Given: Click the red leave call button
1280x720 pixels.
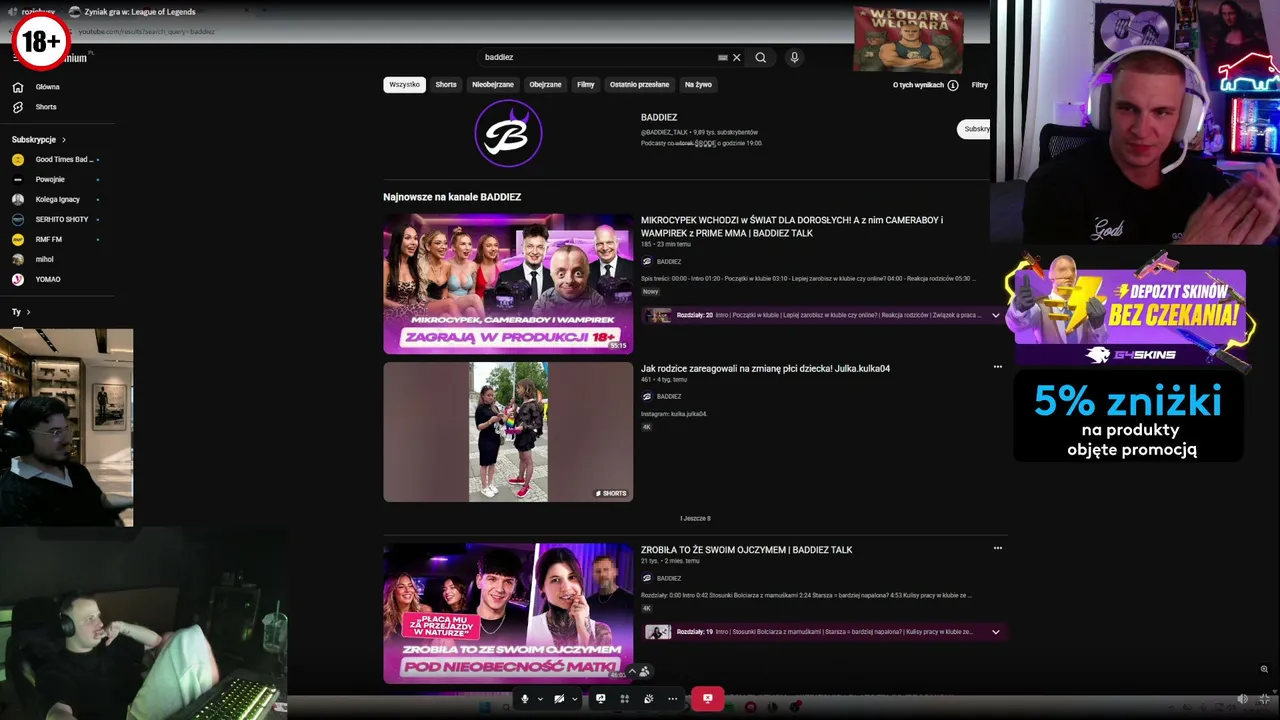Looking at the screenshot, I should point(707,699).
